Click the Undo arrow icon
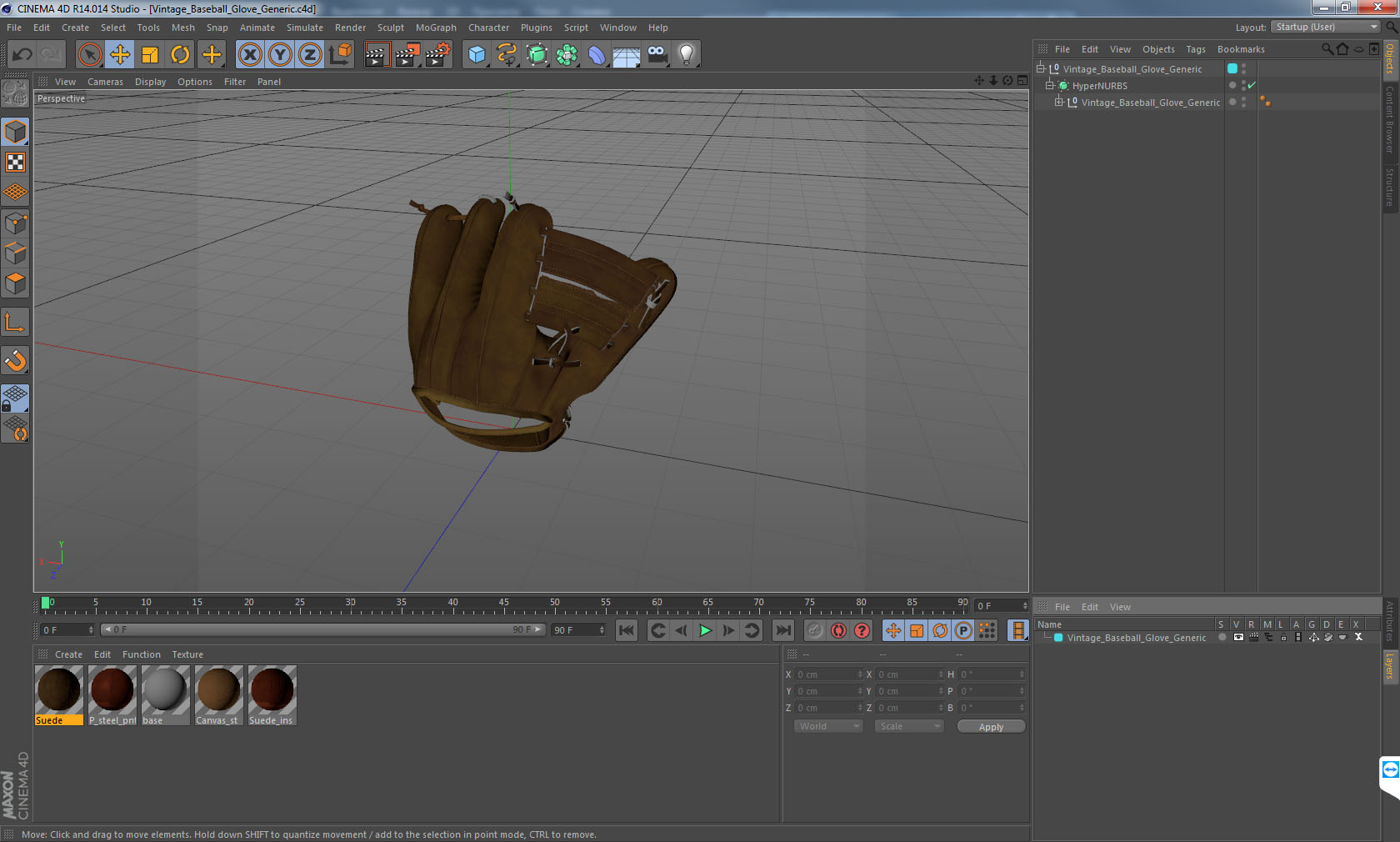The image size is (1400, 842). (x=22, y=55)
